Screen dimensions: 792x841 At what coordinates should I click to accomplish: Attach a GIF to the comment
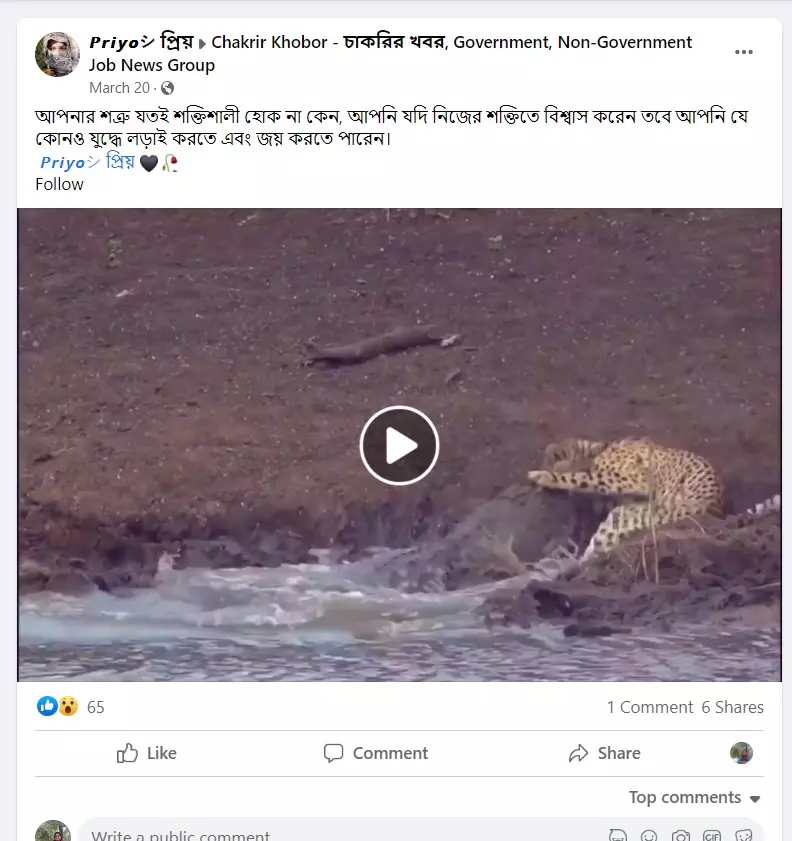712,835
